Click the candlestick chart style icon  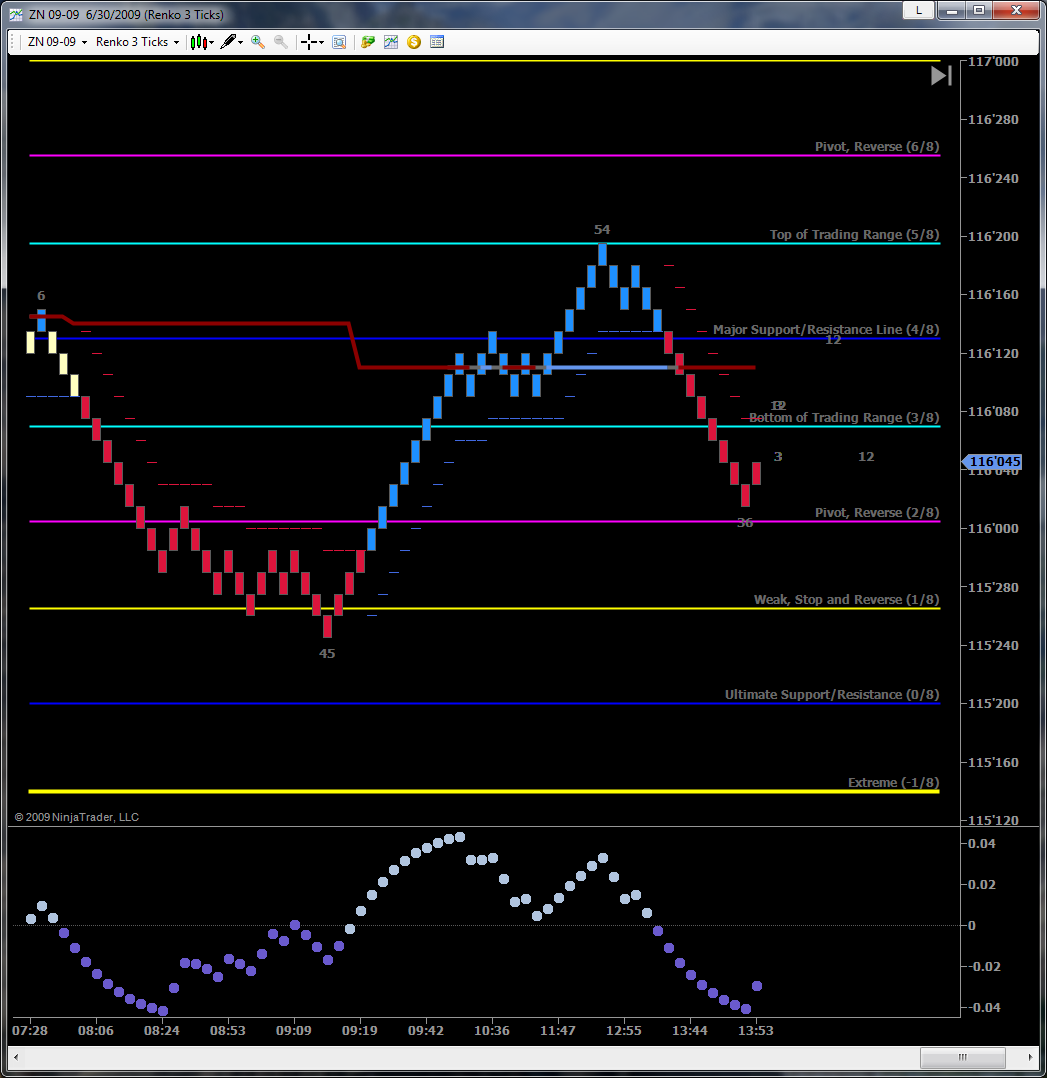coord(198,42)
